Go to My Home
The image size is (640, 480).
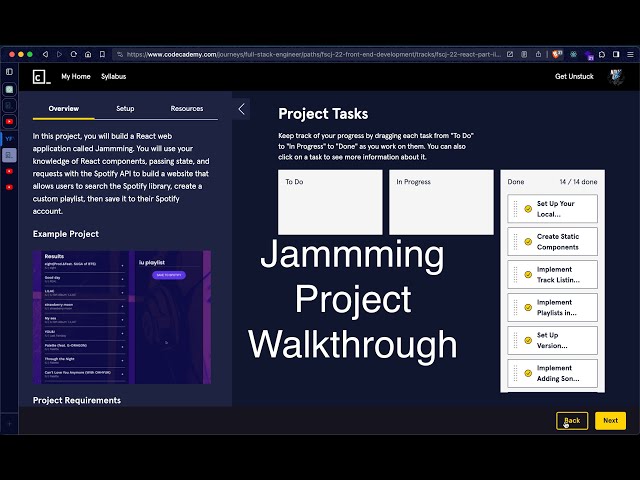tap(76, 76)
